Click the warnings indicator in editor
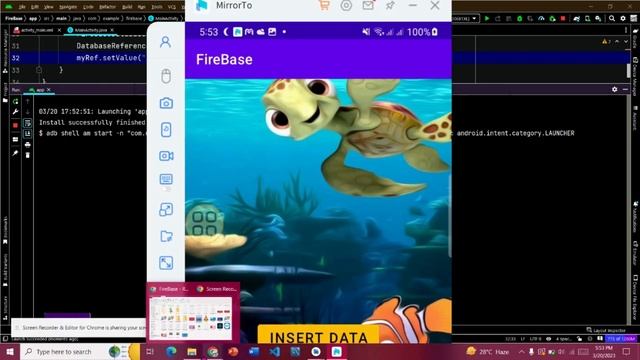 pos(607,42)
